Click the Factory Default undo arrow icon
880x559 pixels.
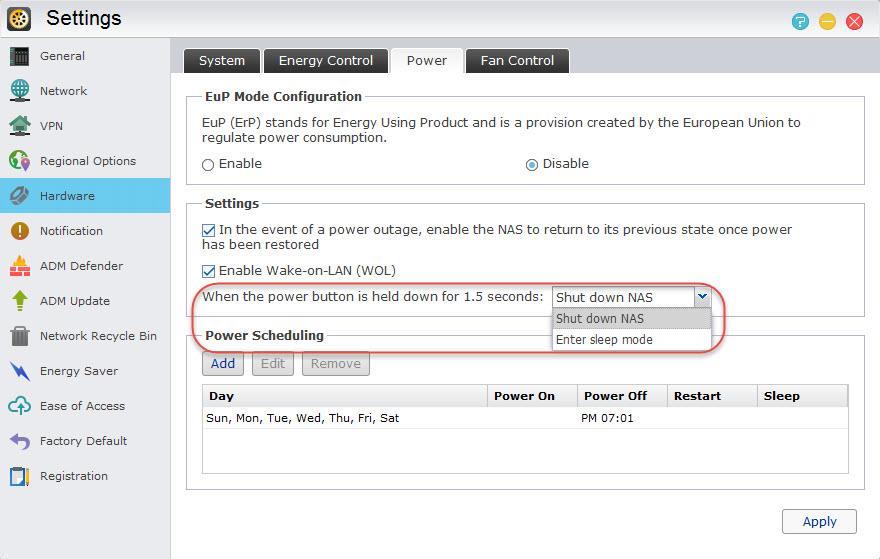[20, 441]
